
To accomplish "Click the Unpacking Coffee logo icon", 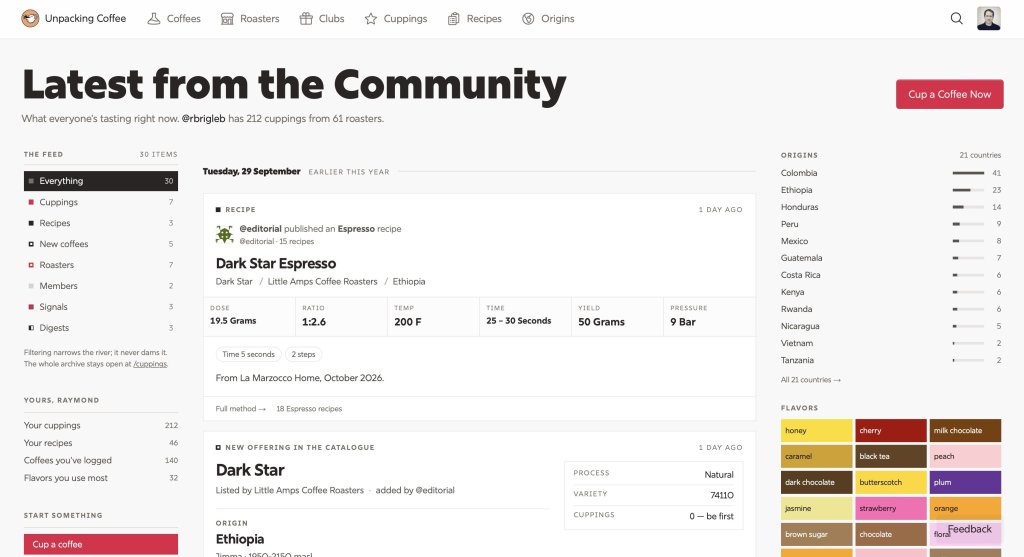I will (x=30, y=18).
